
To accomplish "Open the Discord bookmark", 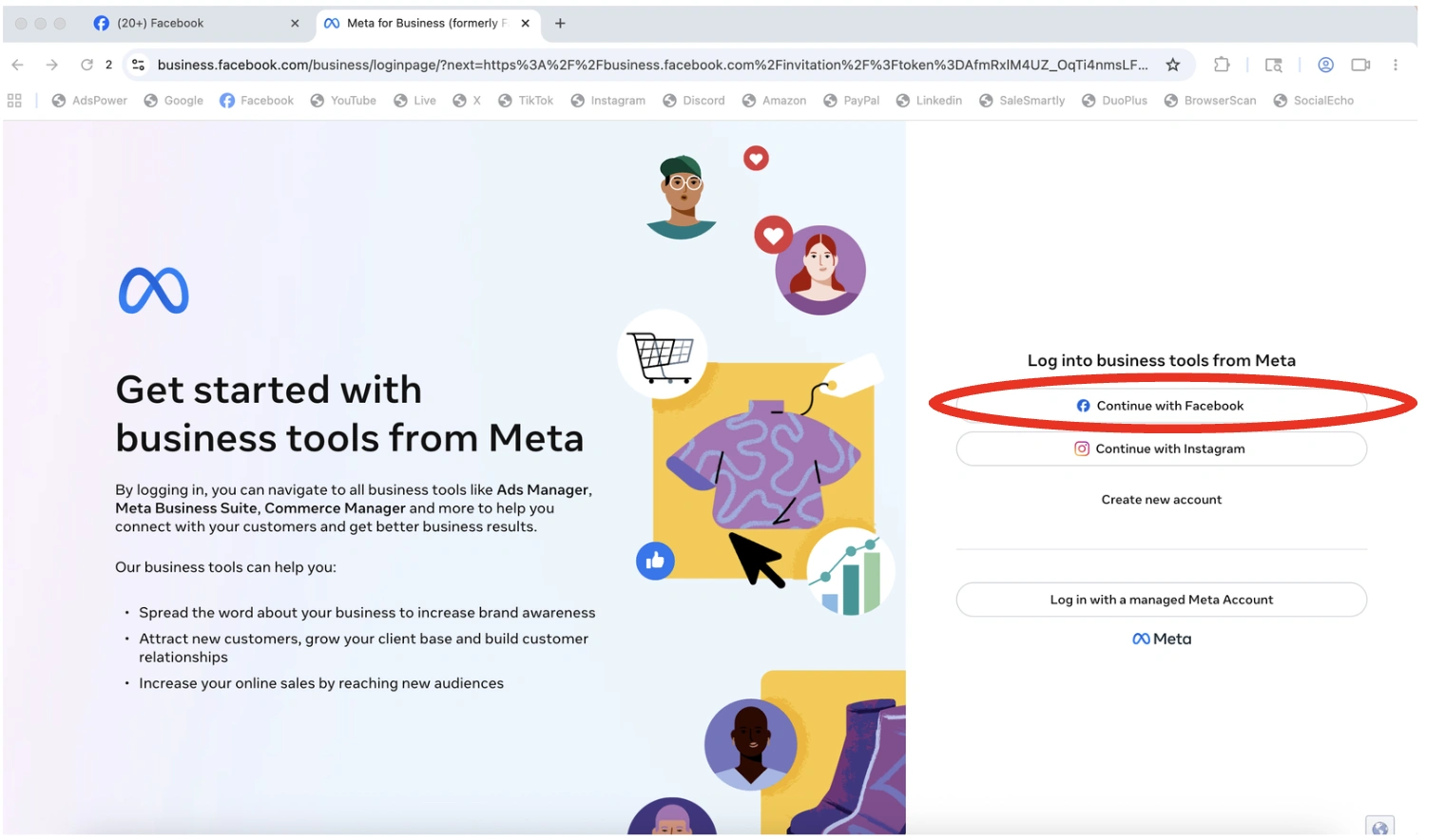I will tap(694, 100).
